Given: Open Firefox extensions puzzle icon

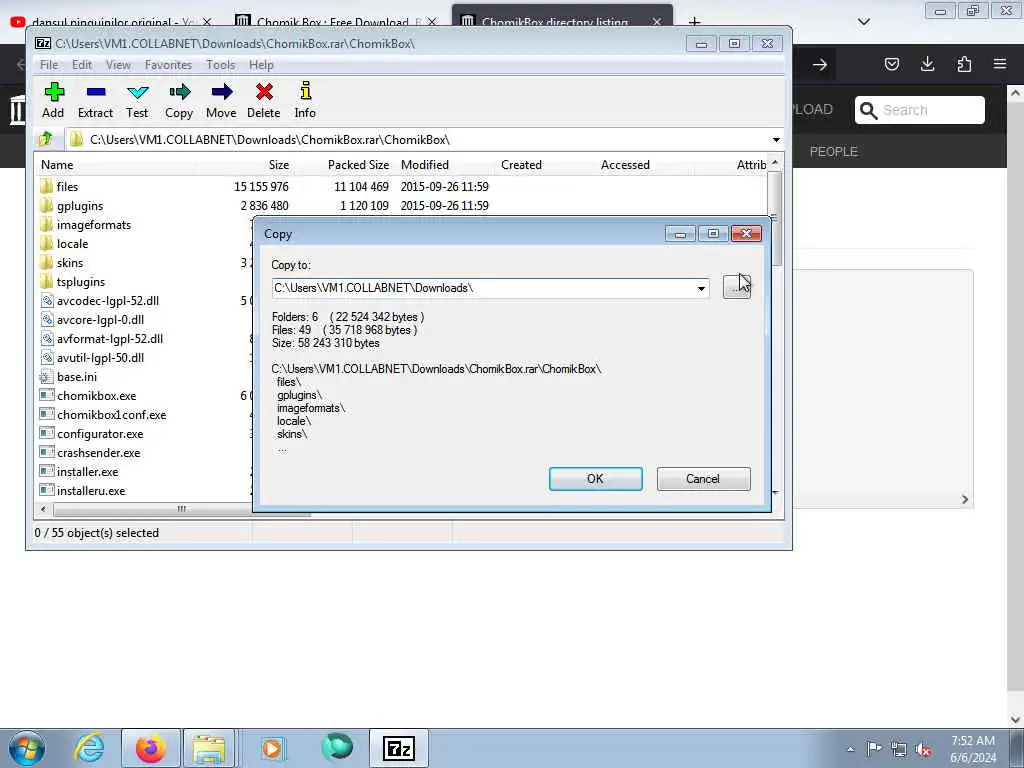Looking at the screenshot, I should tap(964, 64).
